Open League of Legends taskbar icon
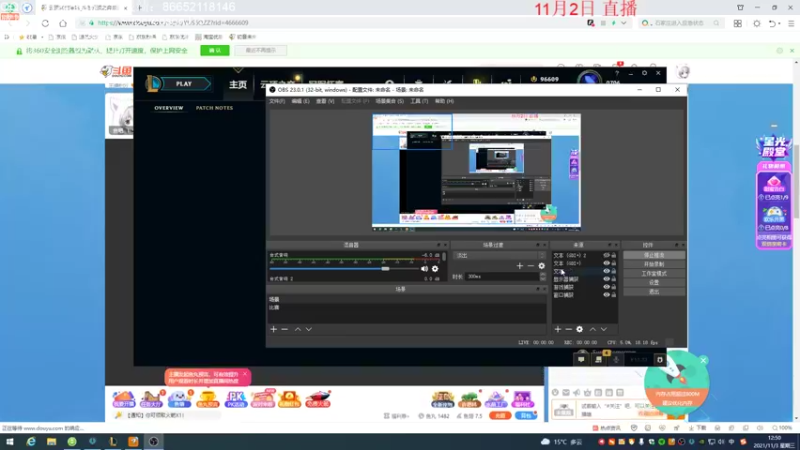Screen dimensions: 800x450 [113, 442]
